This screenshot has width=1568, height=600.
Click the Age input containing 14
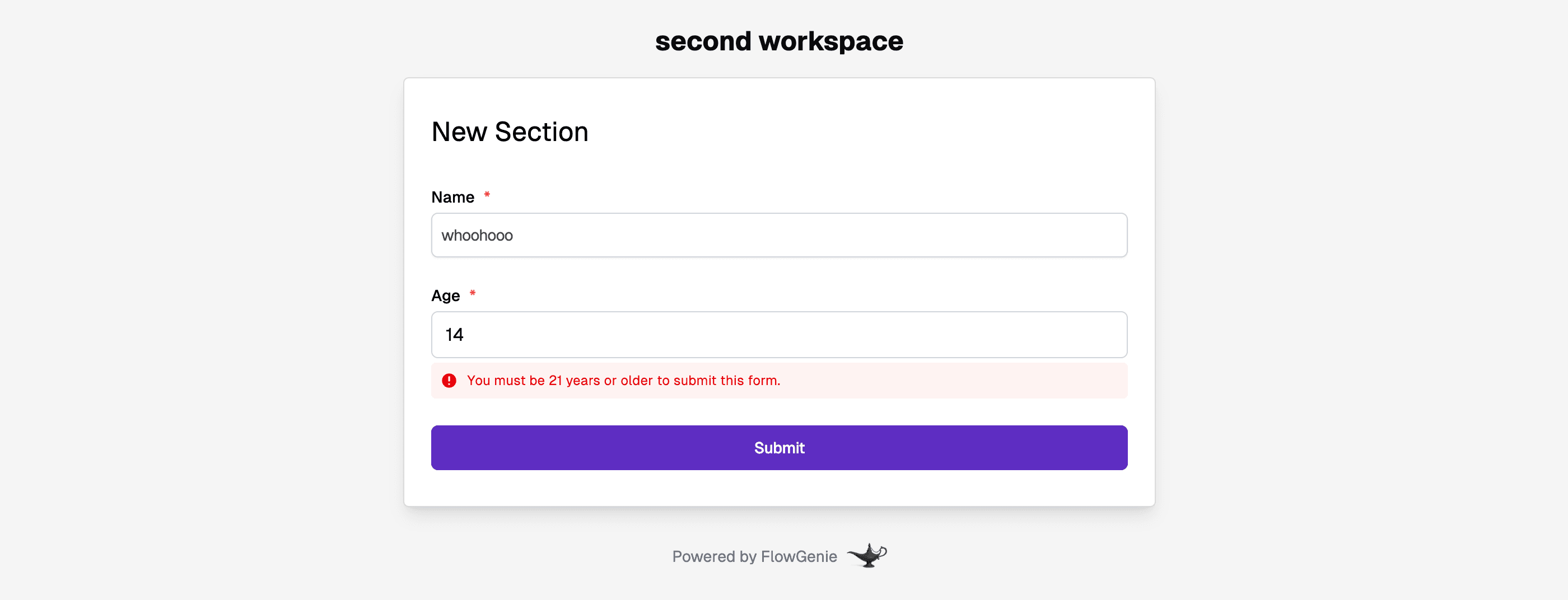[x=778, y=334]
